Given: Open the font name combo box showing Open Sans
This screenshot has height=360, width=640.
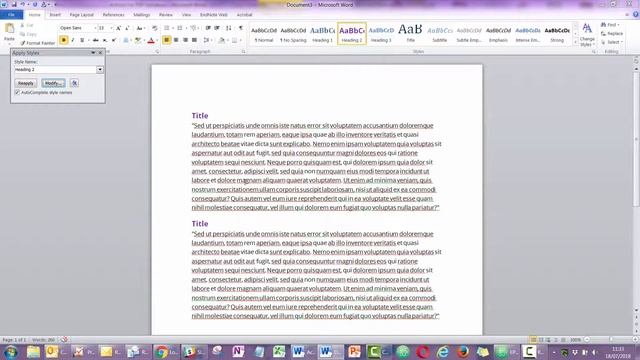Looking at the screenshot, I should pyautogui.click(x=78, y=28).
